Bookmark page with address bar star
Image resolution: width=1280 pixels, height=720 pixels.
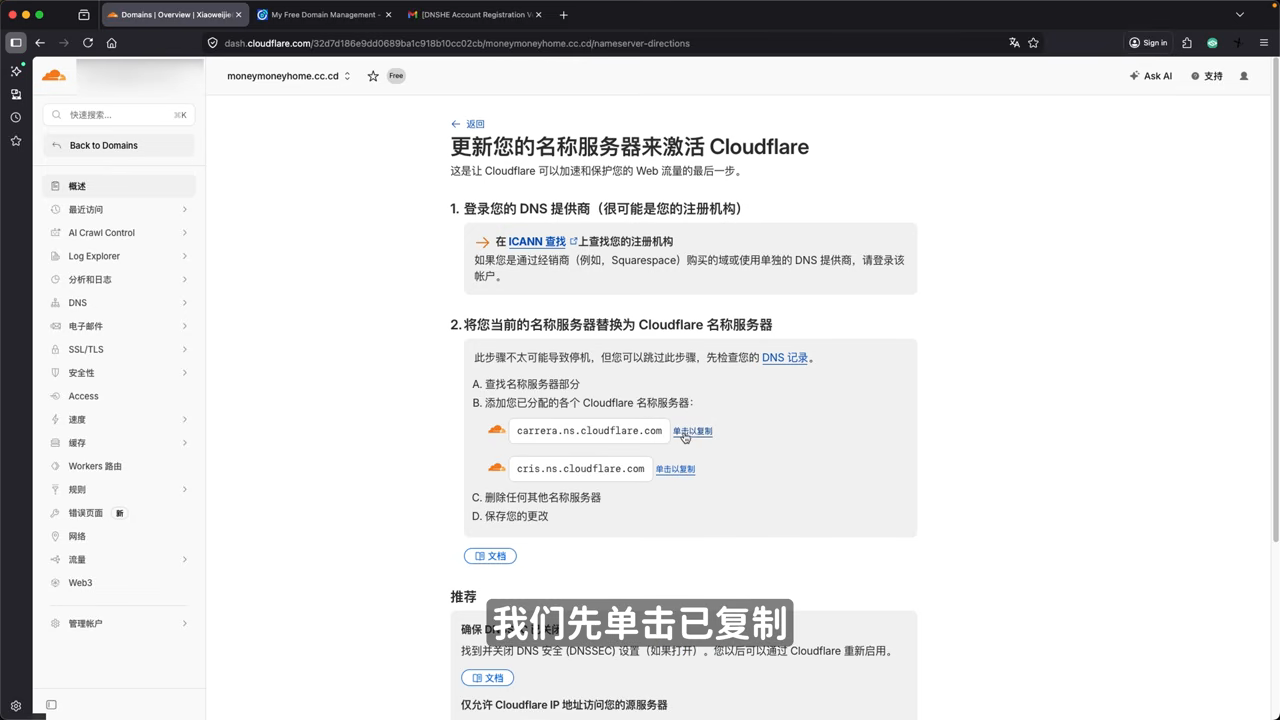point(1034,43)
